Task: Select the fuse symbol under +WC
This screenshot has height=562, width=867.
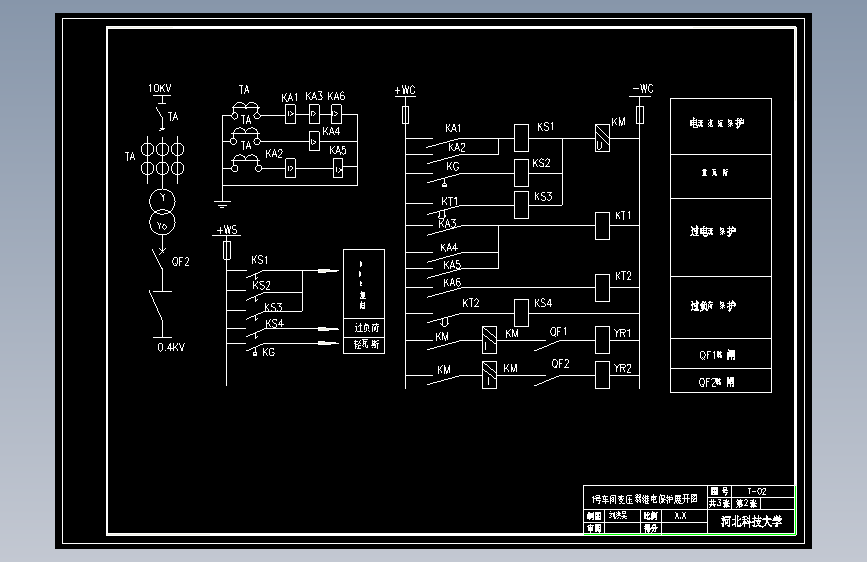Action: click(405, 115)
